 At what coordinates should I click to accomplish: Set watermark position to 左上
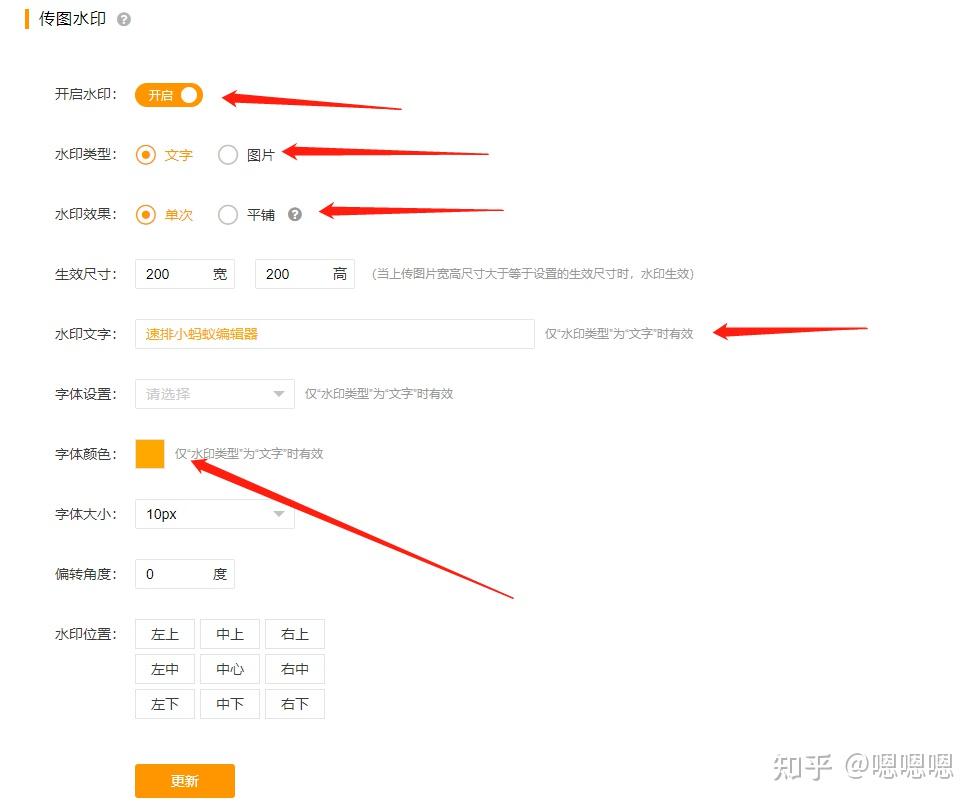(165, 634)
